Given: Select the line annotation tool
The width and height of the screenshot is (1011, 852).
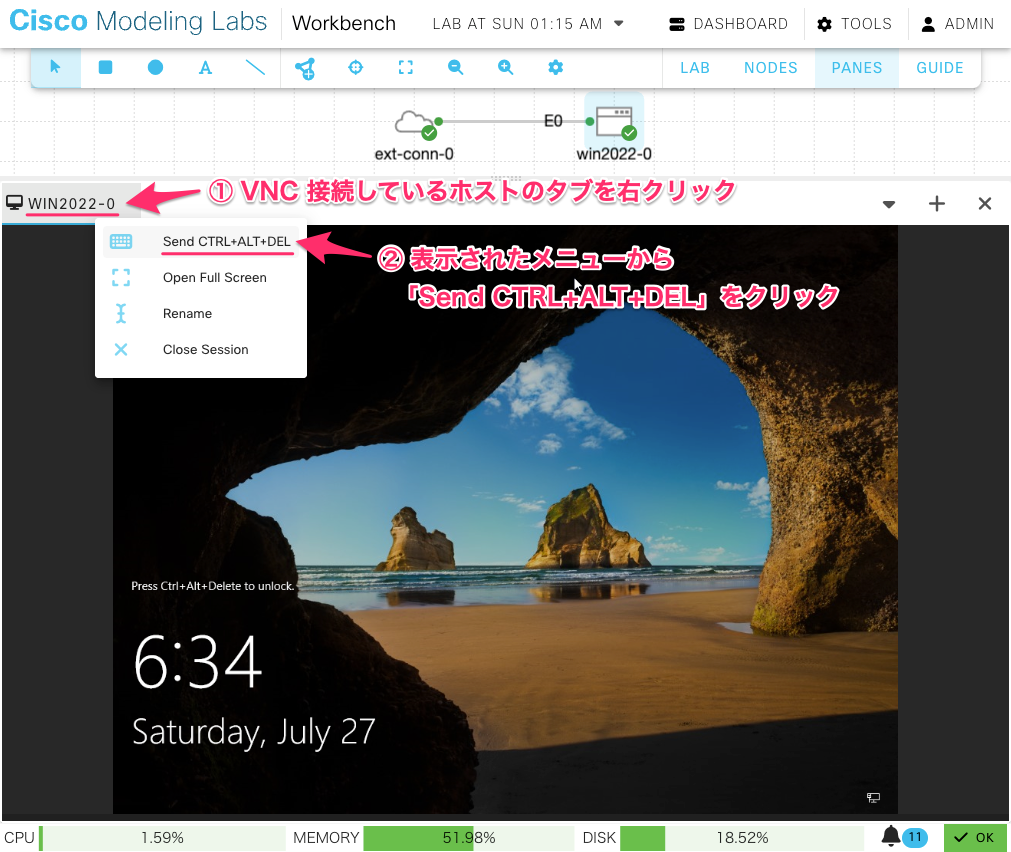Looking at the screenshot, I should (255, 67).
